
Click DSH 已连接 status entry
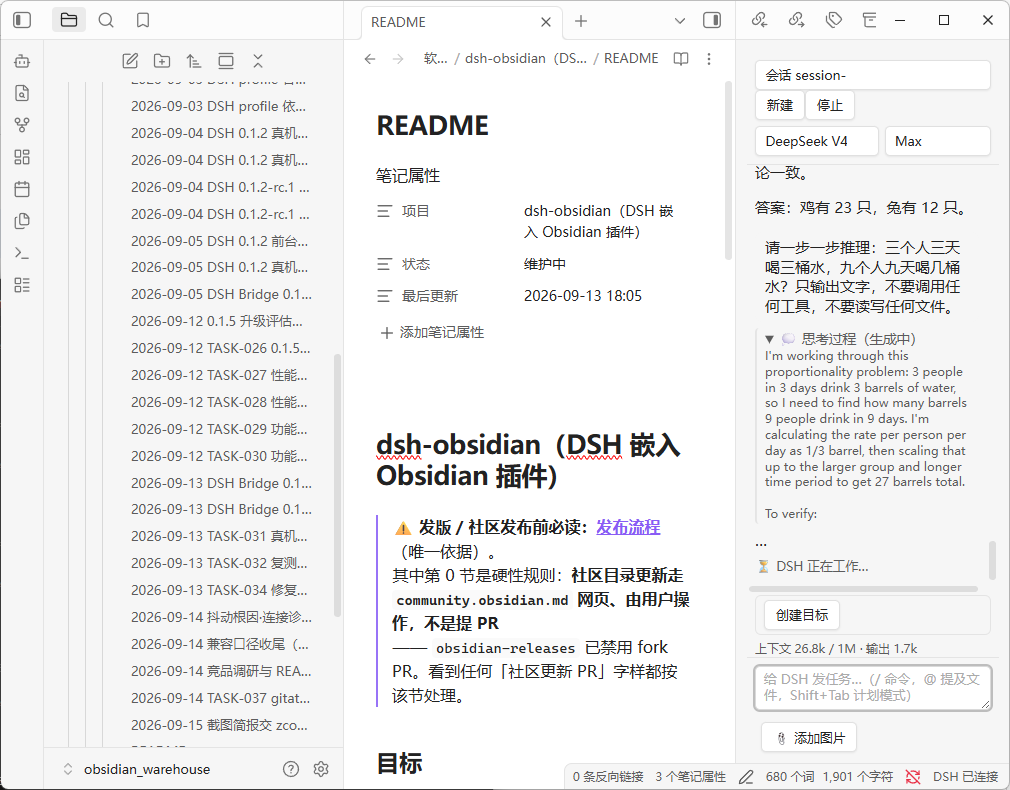(x=965, y=777)
